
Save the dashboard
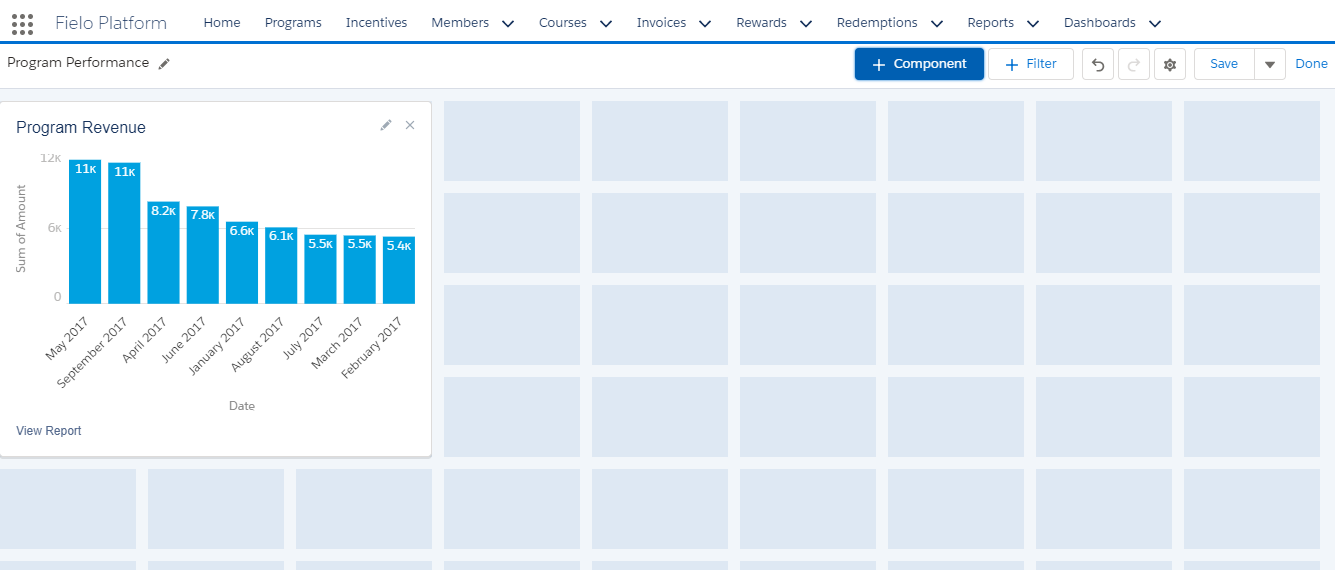pos(1224,64)
